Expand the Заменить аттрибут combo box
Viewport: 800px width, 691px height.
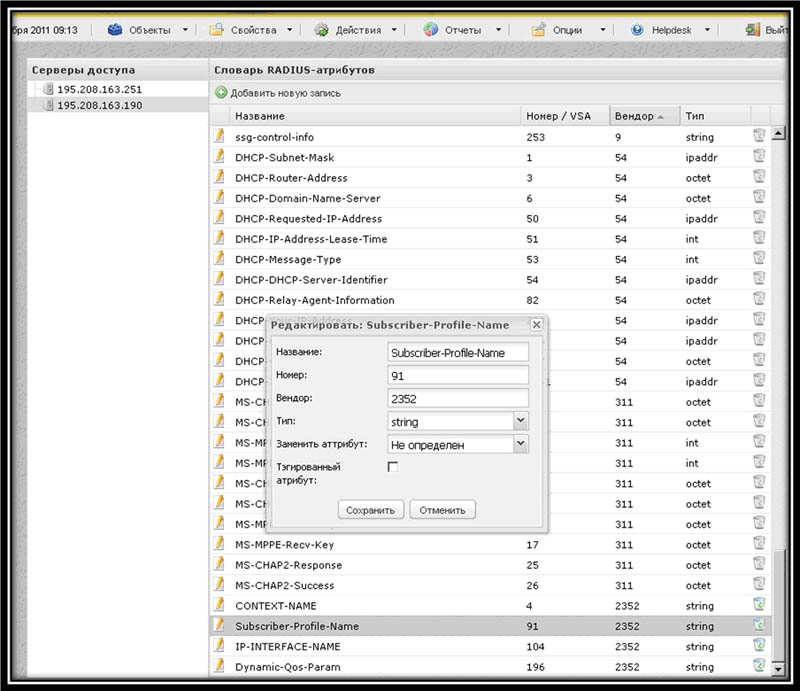click(x=520, y=445)
